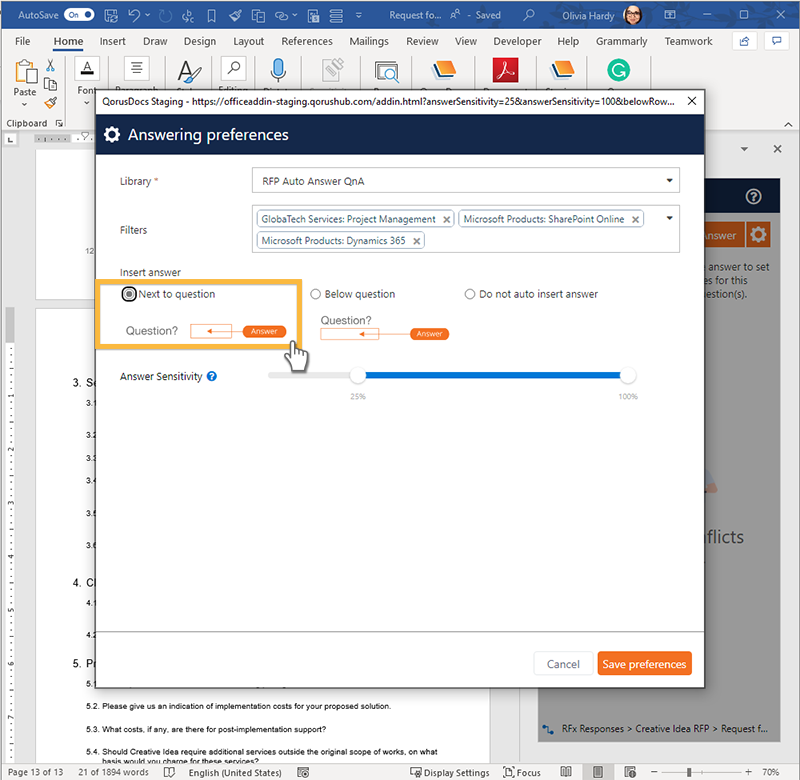Viewport: 800px width, 780px height.
Task: Go to the Developer tab
Action: (517, 41)
